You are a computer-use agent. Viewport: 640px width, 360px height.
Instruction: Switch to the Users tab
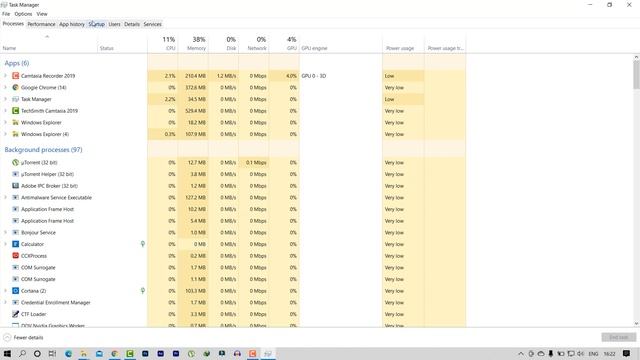pos(114,24)
